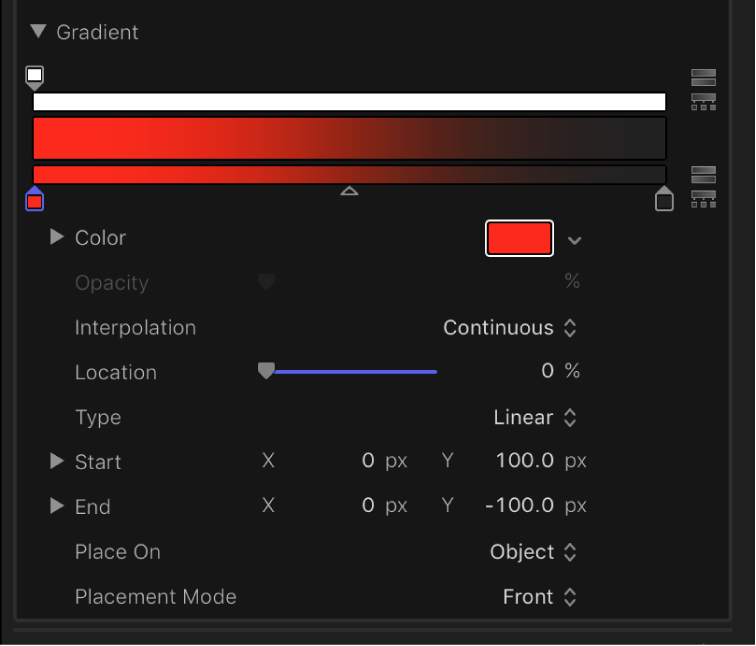
Task: Click the gradient midpoint triangle control
Action: pyautogui.click(x=349, y=191)
